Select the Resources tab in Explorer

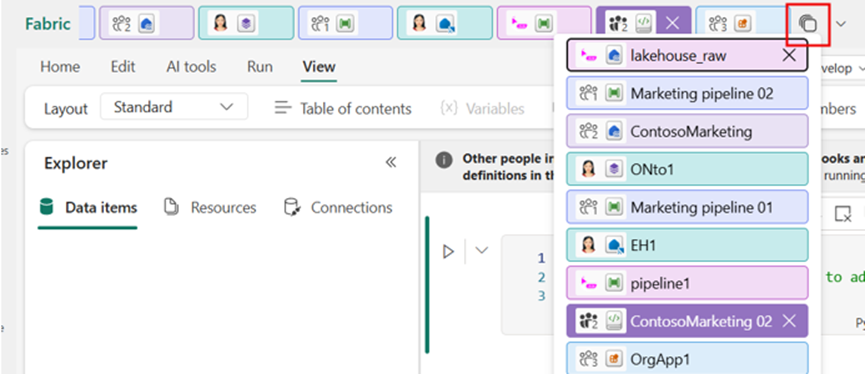click(x=210, y=207)
